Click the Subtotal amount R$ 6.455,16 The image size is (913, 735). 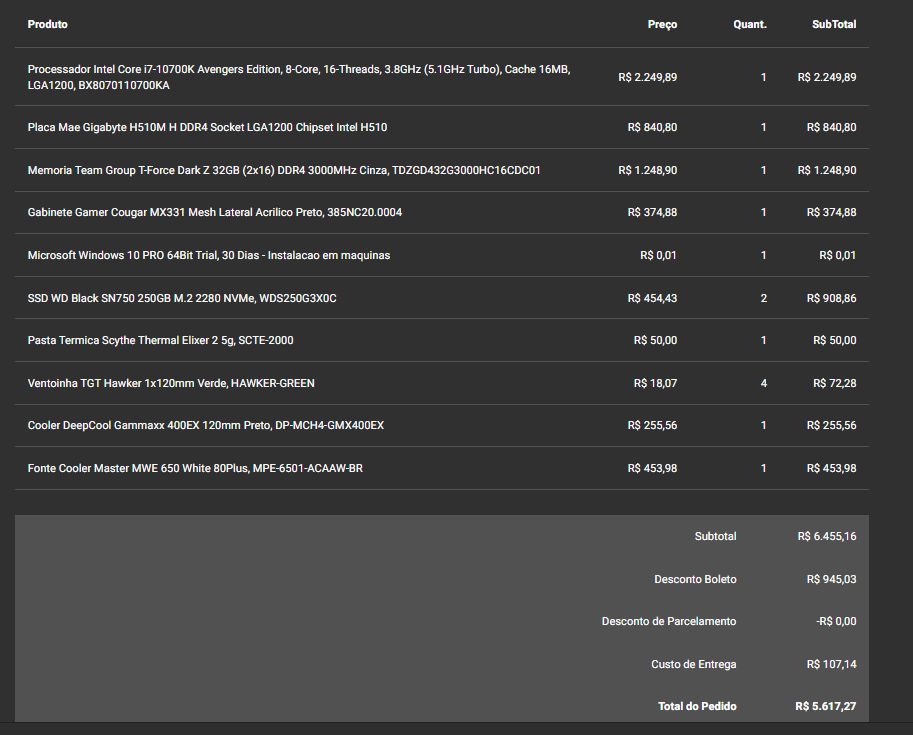827,536
